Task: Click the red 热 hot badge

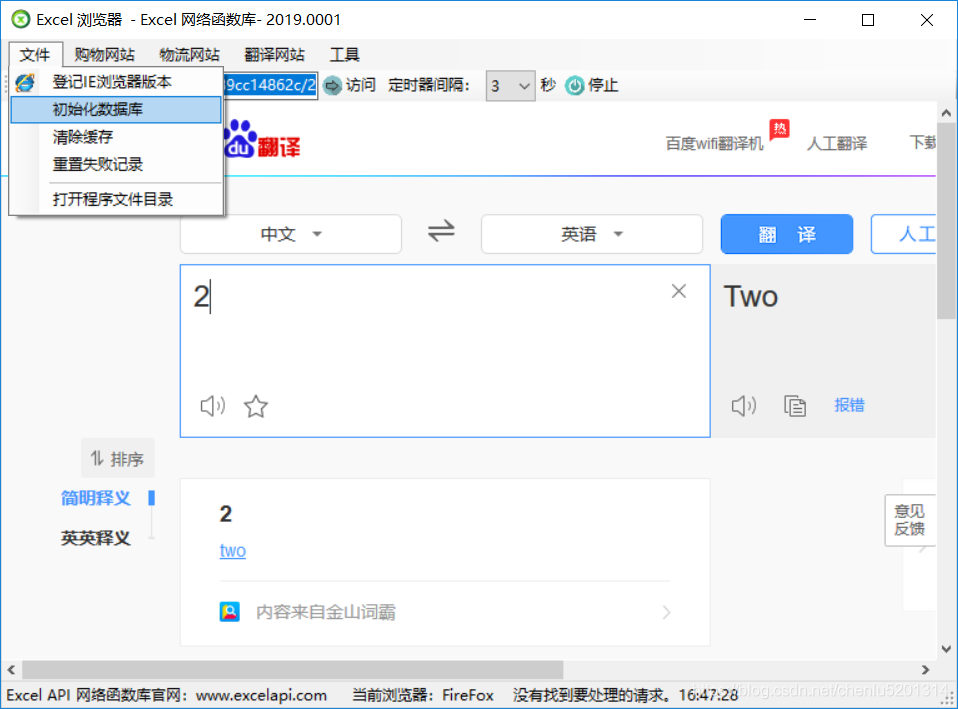Action: [779, 129]
